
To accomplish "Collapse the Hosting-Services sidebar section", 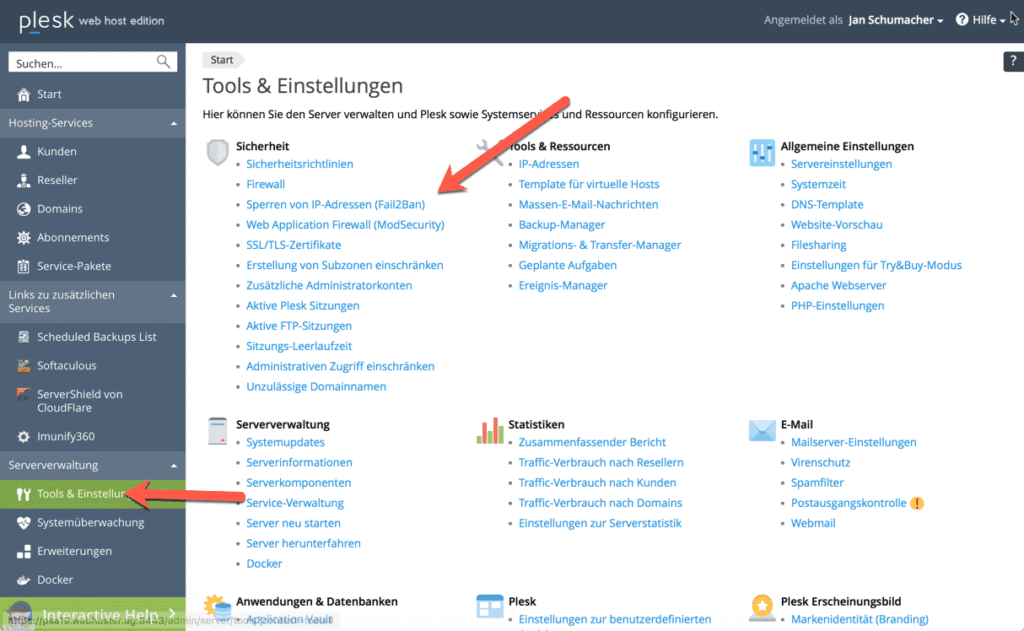I will click(x=174, y=123).
